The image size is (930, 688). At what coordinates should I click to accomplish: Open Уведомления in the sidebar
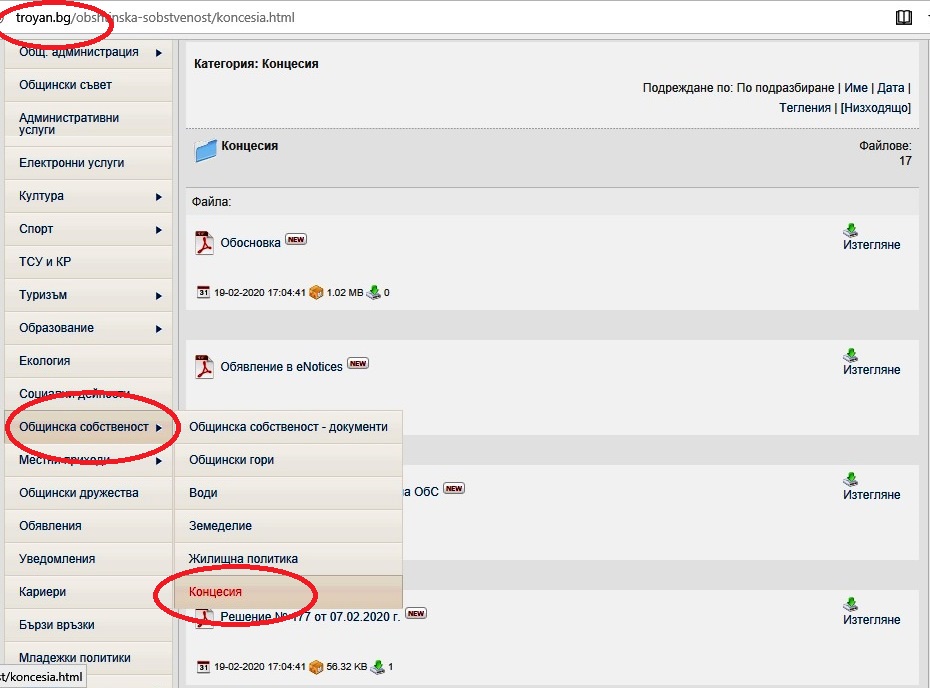click(x=88, y=559)
